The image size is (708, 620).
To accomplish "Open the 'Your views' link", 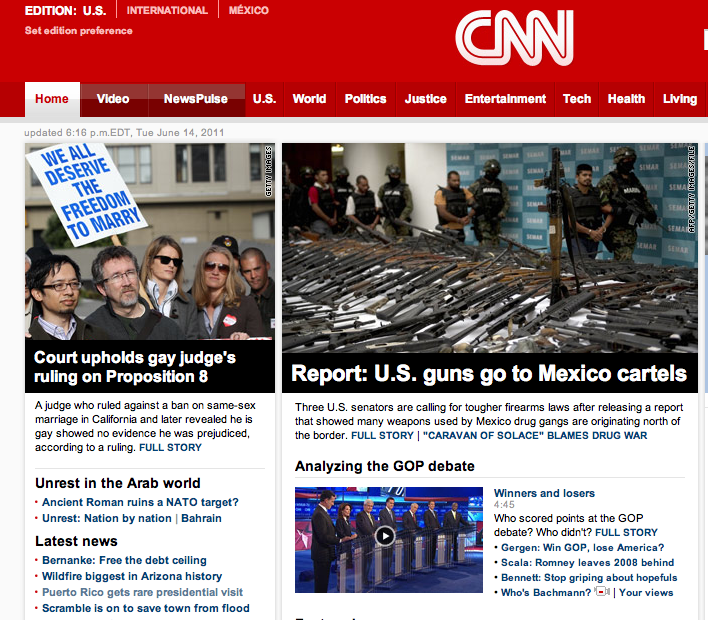I will click(646, 593).
